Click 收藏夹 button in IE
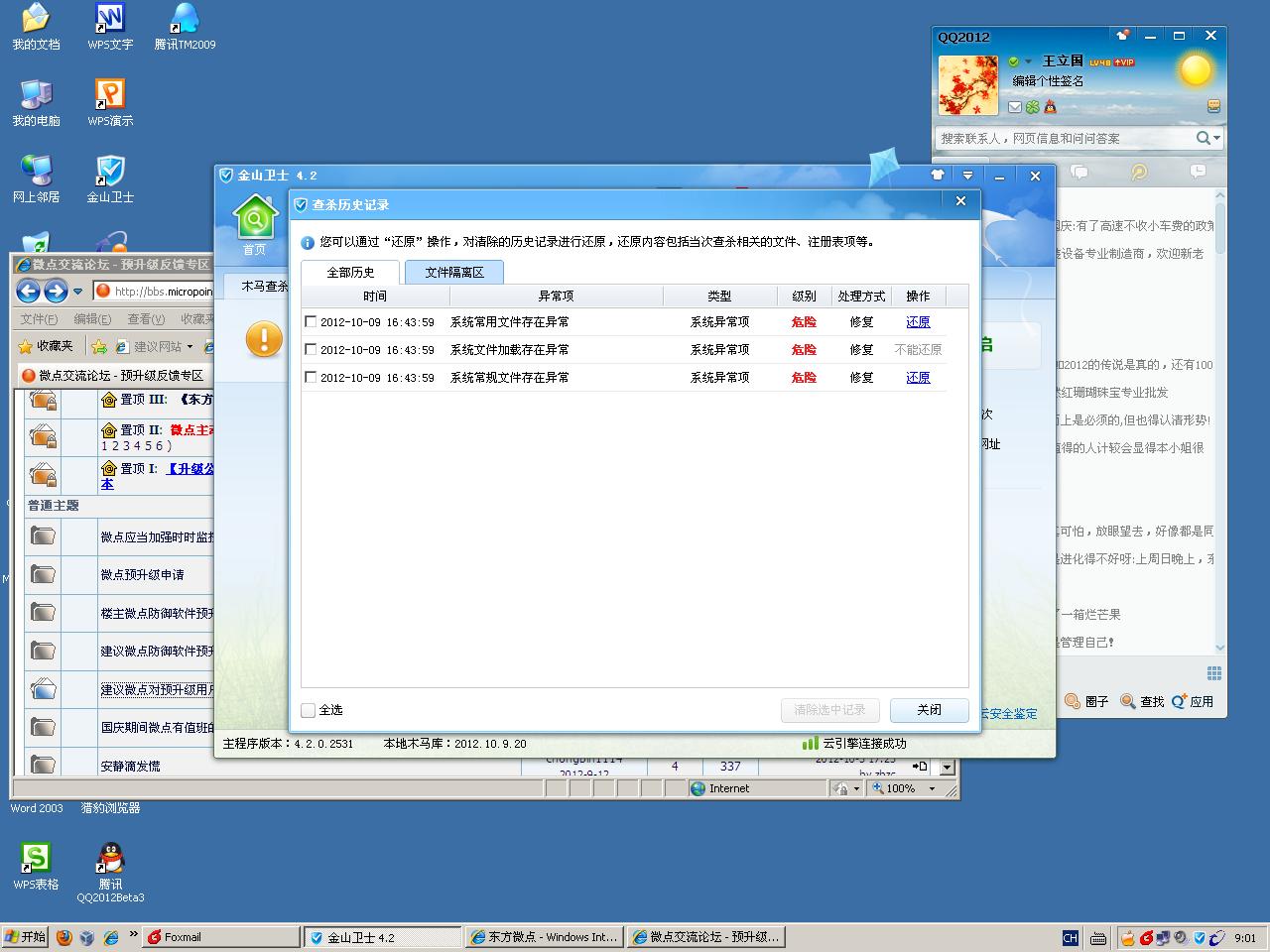 tap(46, 346)
